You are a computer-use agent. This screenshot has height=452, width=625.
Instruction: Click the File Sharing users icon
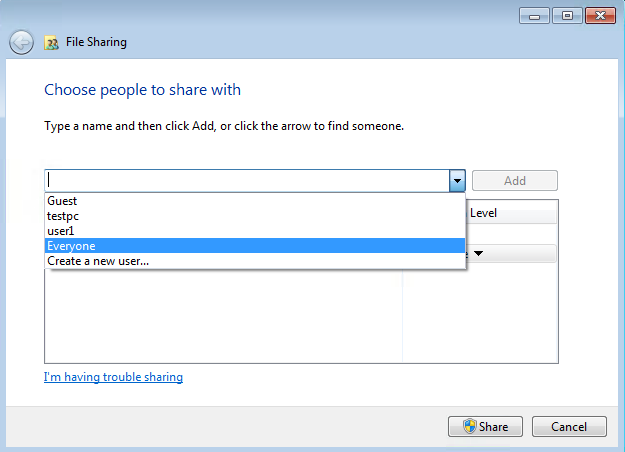click(x=51, y=42)
